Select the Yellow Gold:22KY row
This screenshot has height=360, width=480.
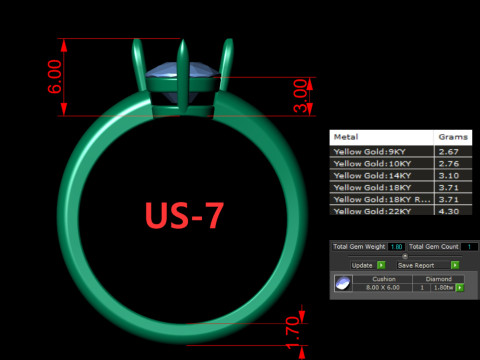[401, 211]
